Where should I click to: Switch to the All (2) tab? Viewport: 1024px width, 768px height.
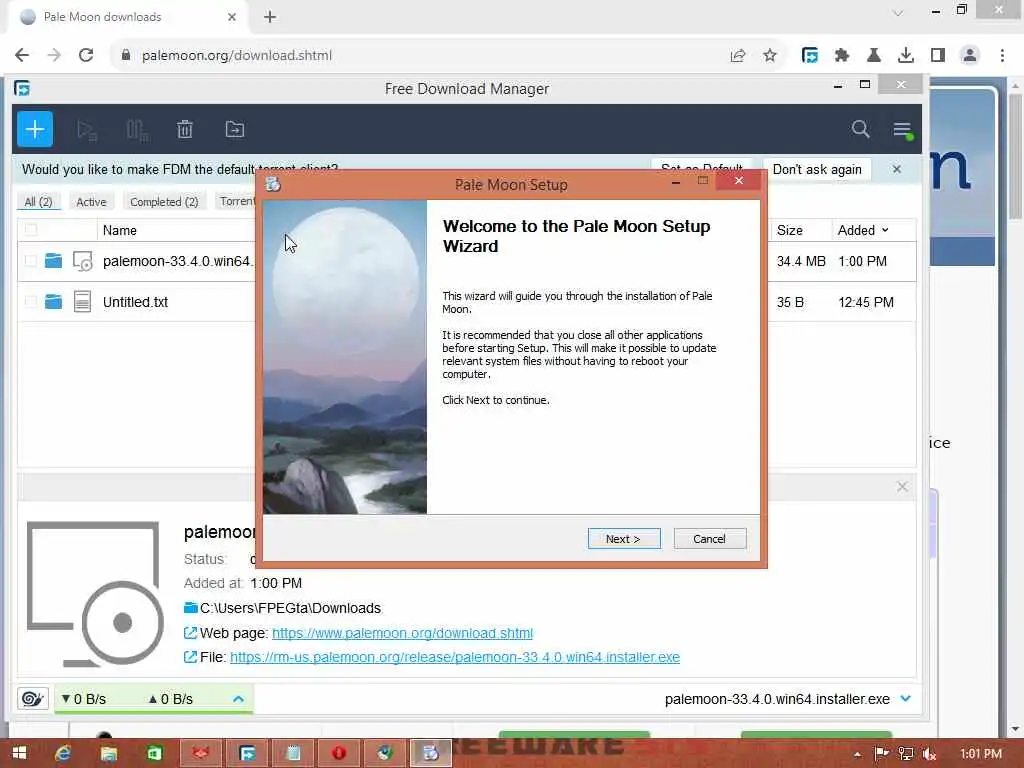[39, 202]
